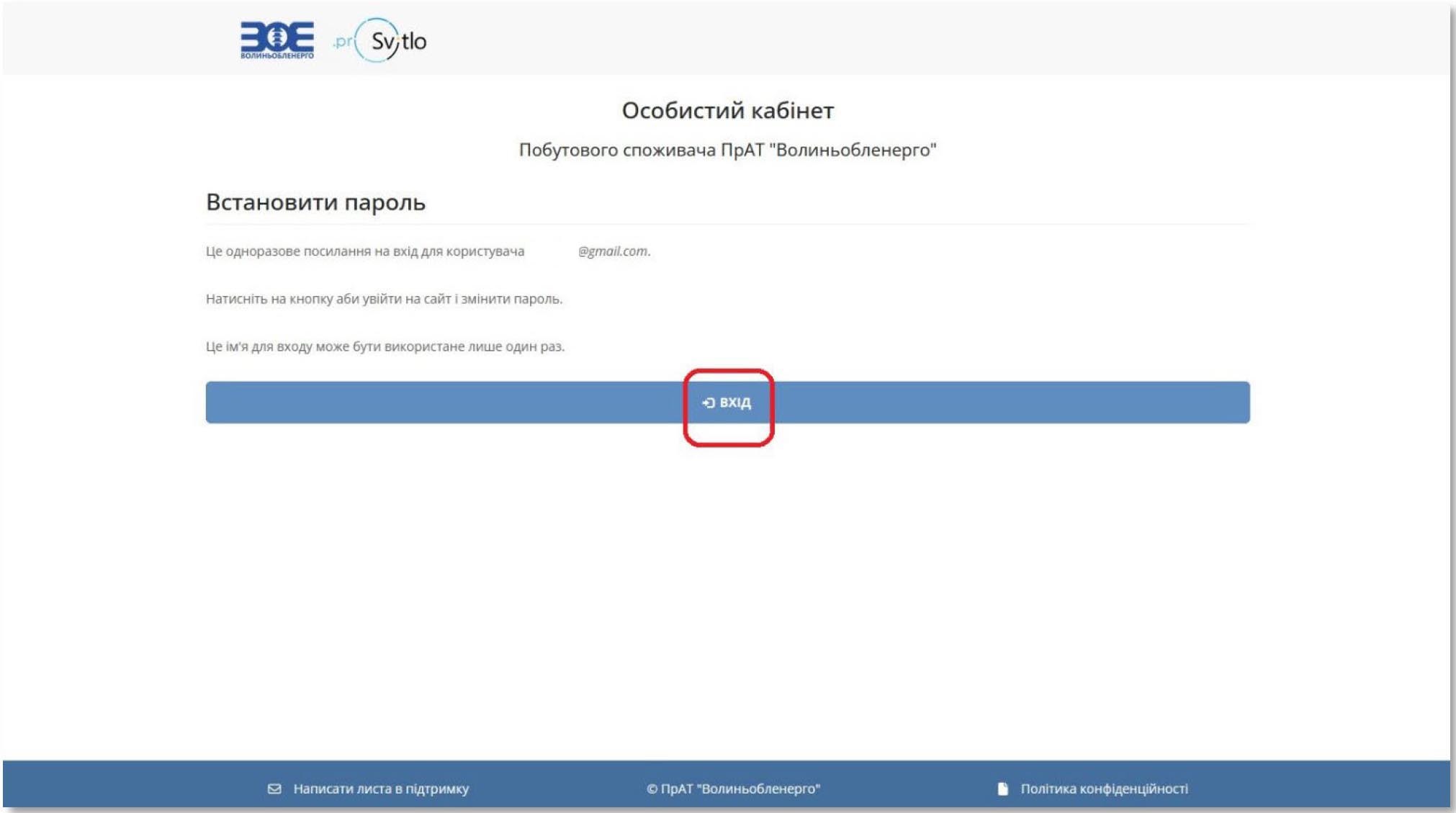The image size is (1456, 813).
Task: Click the Особистий кабінет title
Action: click(727, 110)
